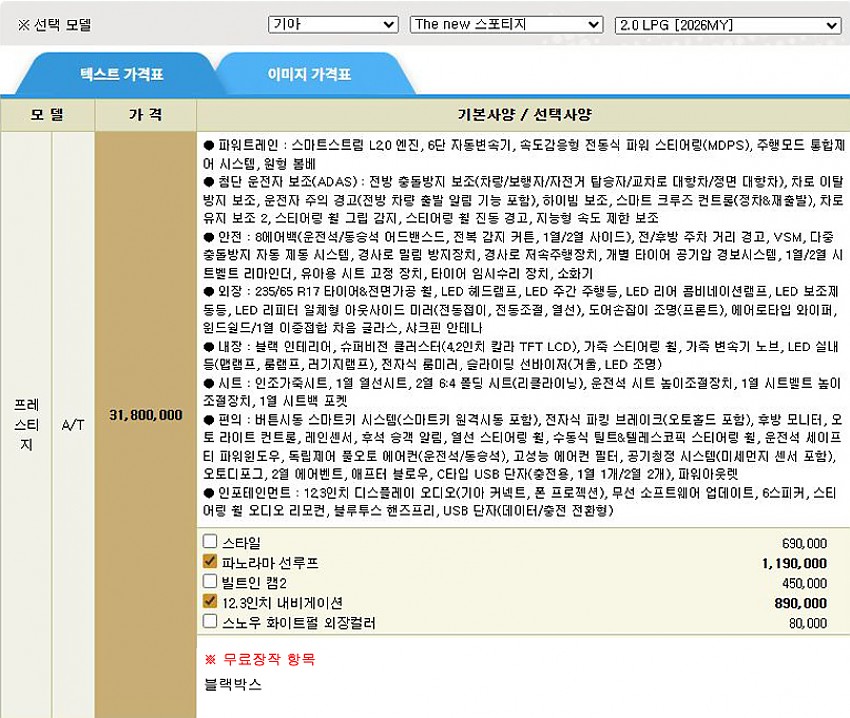Viewport: 850px width, 718px height.
Task: Click the ※ 무료장착 항목 heading
Action: [x=259, y=660]
